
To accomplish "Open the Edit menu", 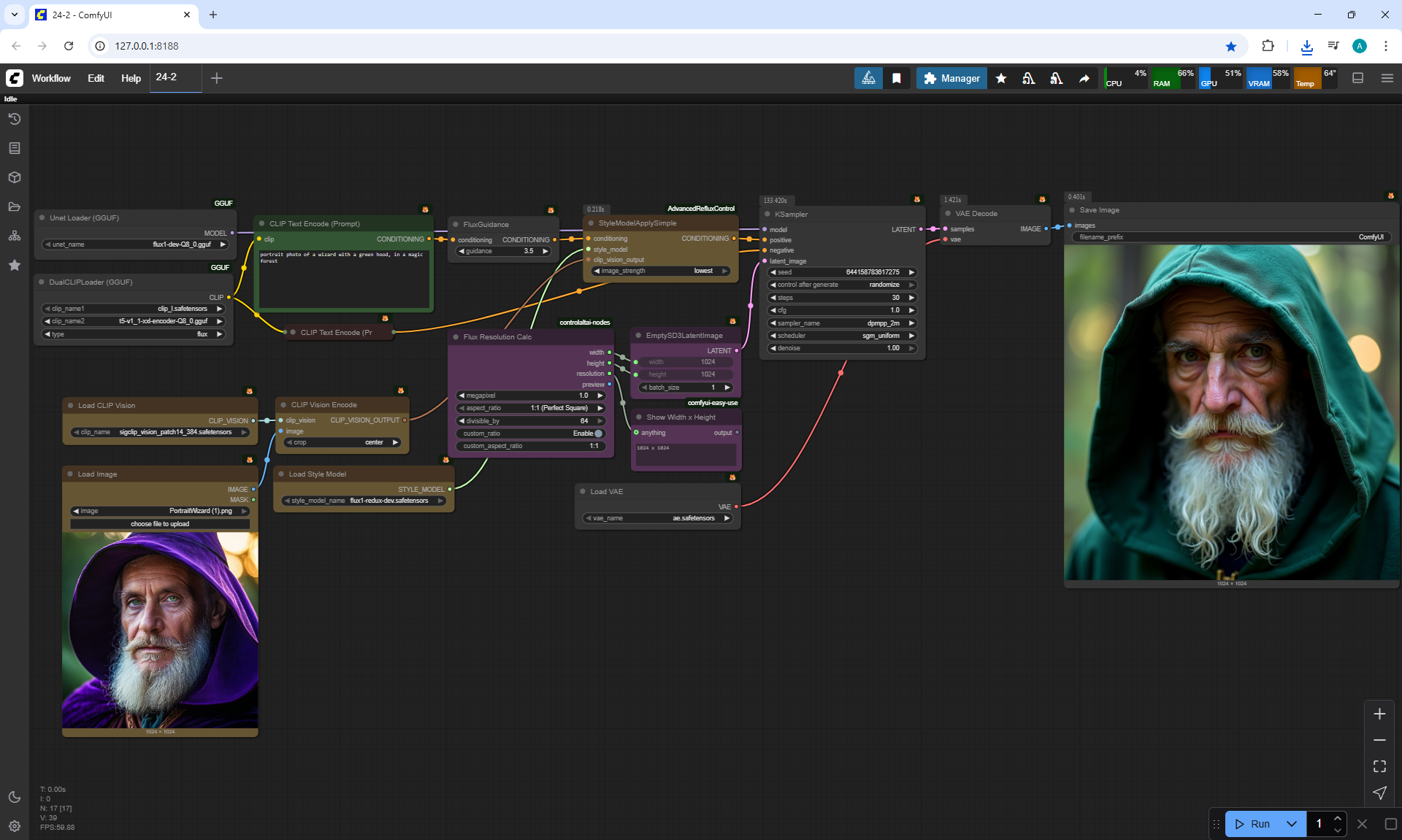I will (x=96, y=78).
